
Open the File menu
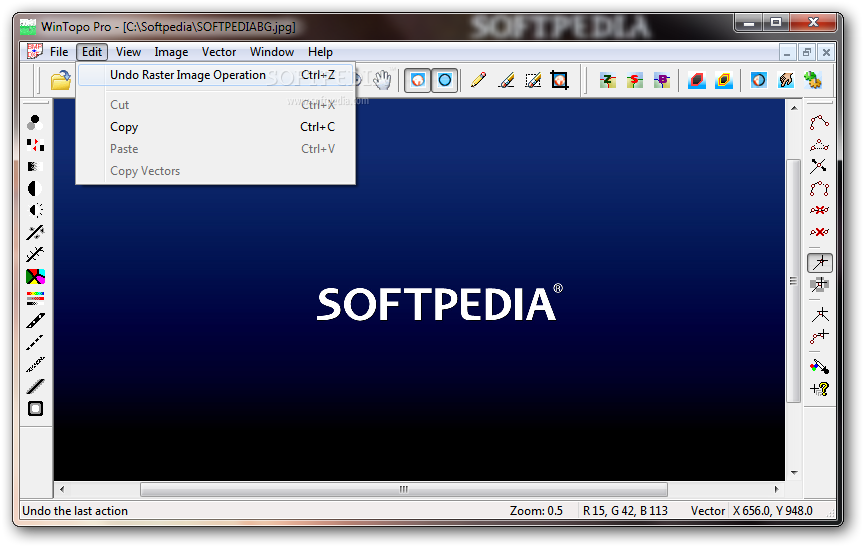pyautogui.click(x=59, y=52)
